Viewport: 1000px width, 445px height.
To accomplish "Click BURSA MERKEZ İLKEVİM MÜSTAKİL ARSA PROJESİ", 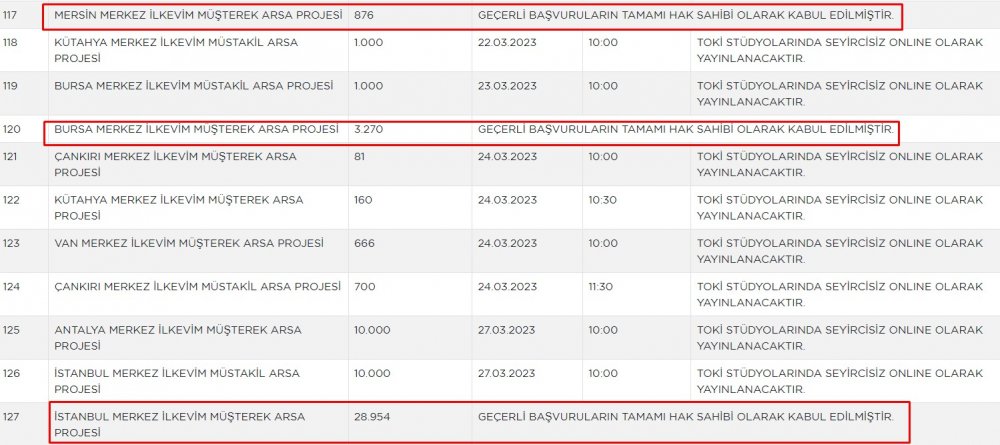I will (194, 86).
